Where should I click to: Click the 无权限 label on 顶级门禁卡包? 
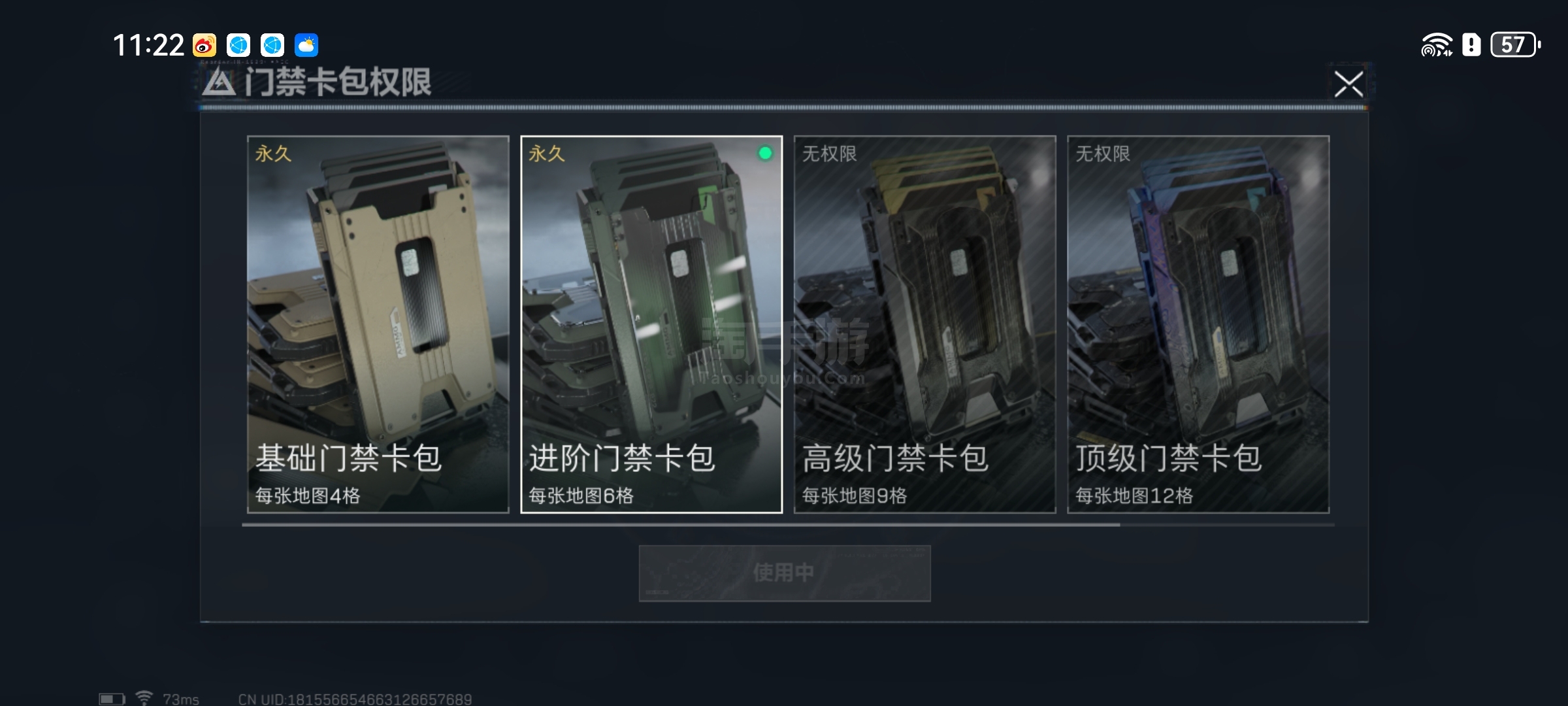click(1103, 154)
